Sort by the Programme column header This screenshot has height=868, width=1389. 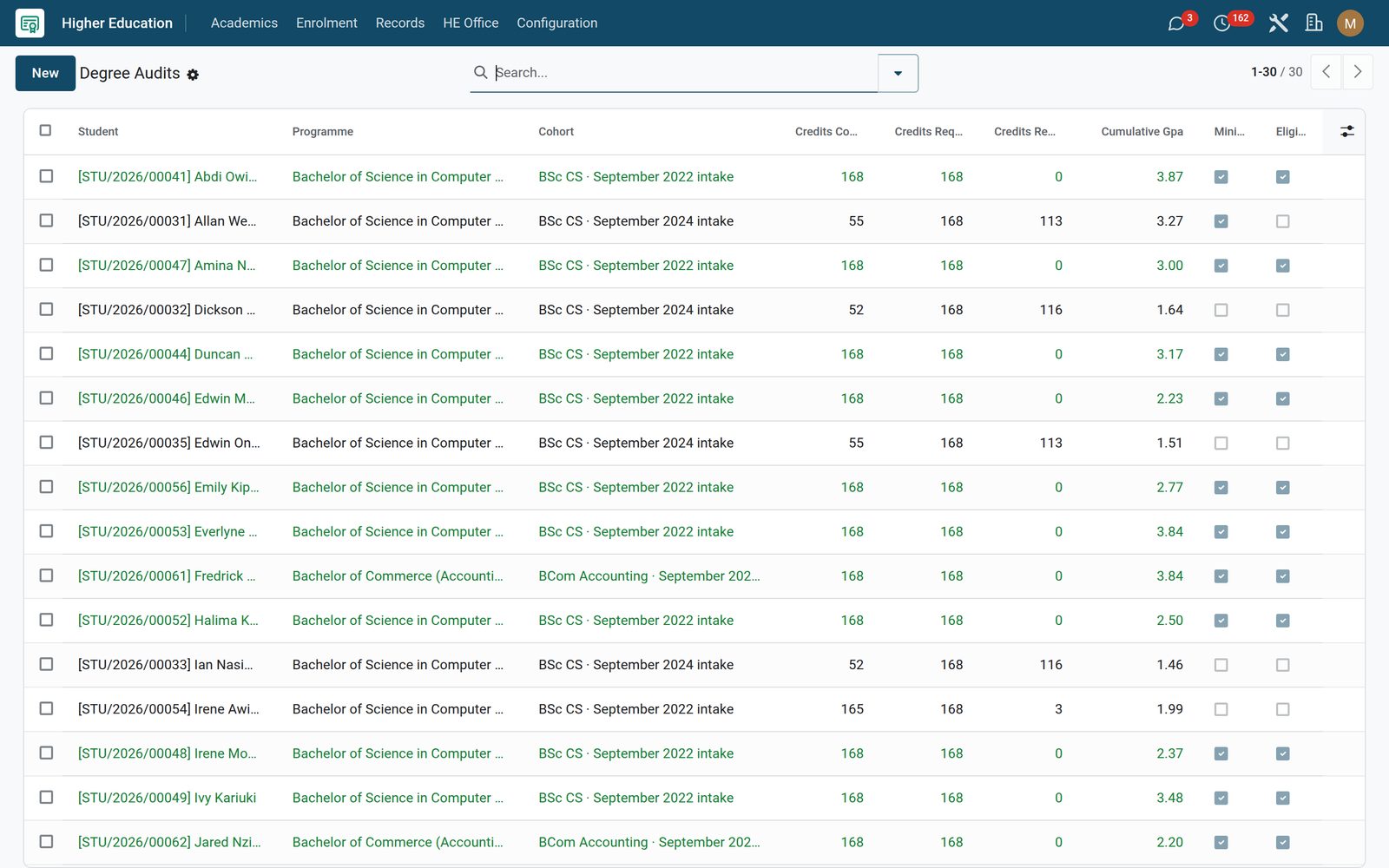(x=322, y=132)
